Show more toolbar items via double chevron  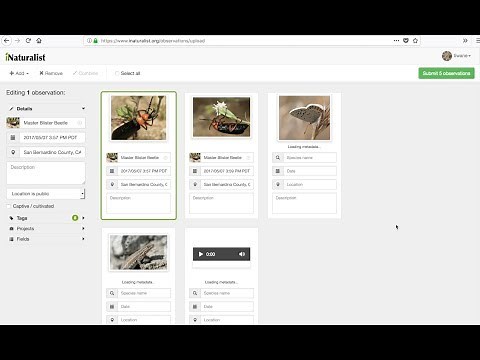(465, 41)
